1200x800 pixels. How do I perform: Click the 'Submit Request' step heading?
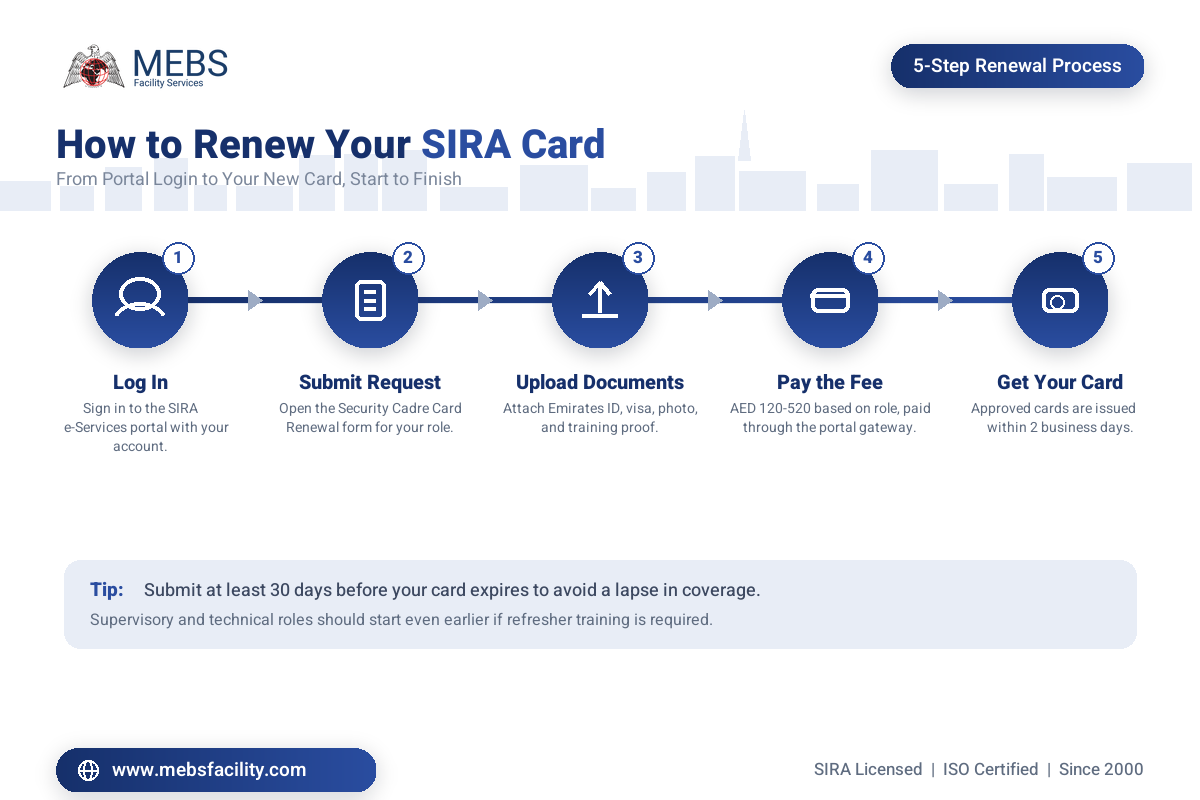(x=370, y=382)
